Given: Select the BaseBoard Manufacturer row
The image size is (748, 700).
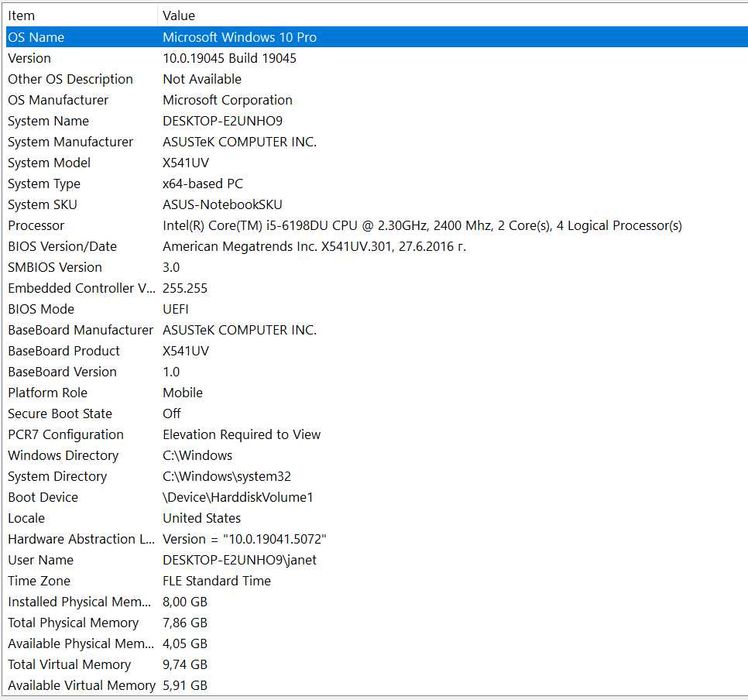Looking at the screenshot, I should [x=377, y=330].
